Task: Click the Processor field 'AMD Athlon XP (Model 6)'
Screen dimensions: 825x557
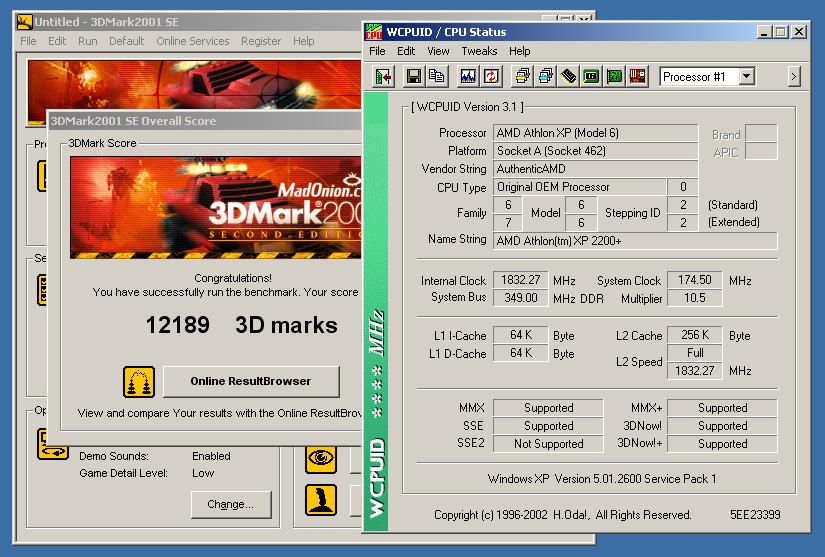Action: [x=595, y=133]
